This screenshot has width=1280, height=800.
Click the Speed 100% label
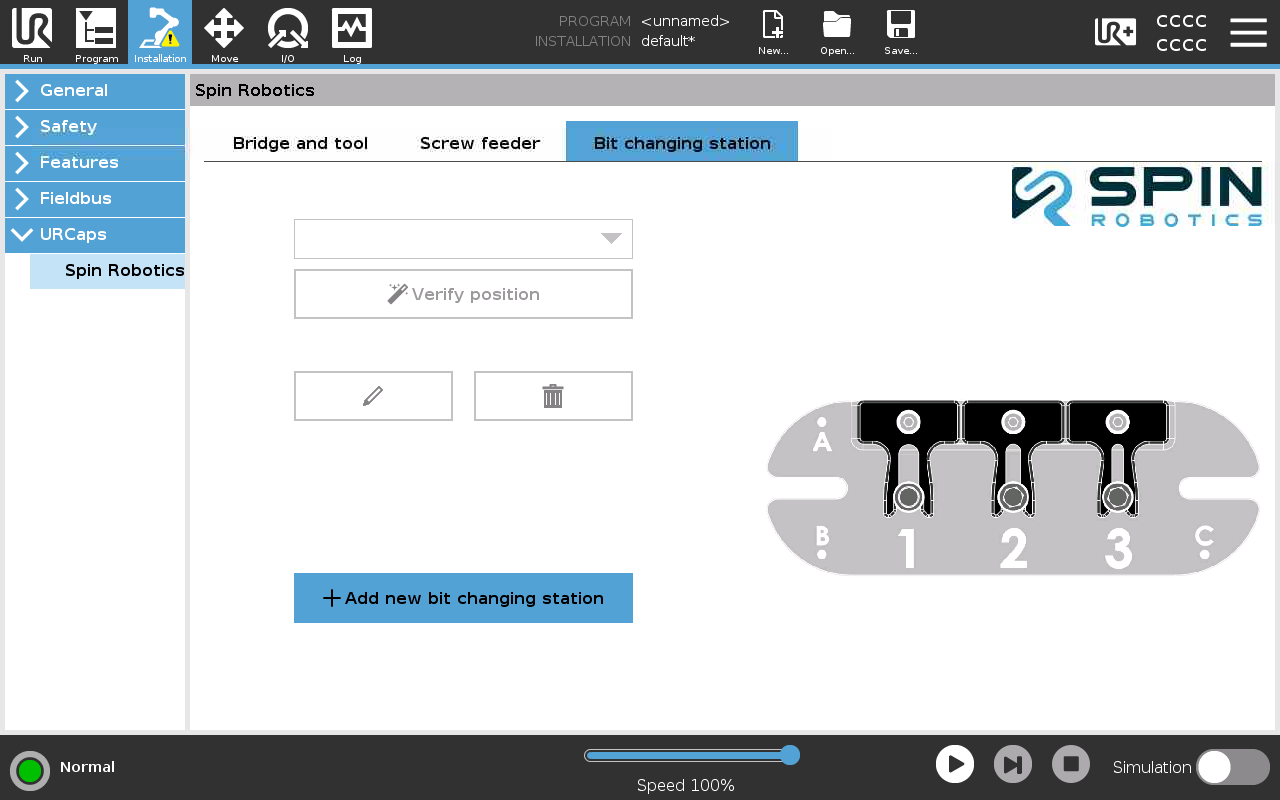(686, 786)
